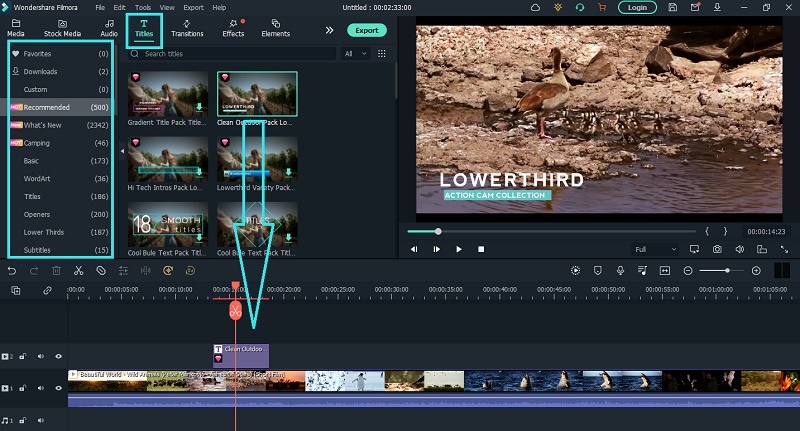This screenshot has height=431, width=800.
Task: Select Hi Tech Intros Pack thumbnail
Action: (x=168, y=159)
